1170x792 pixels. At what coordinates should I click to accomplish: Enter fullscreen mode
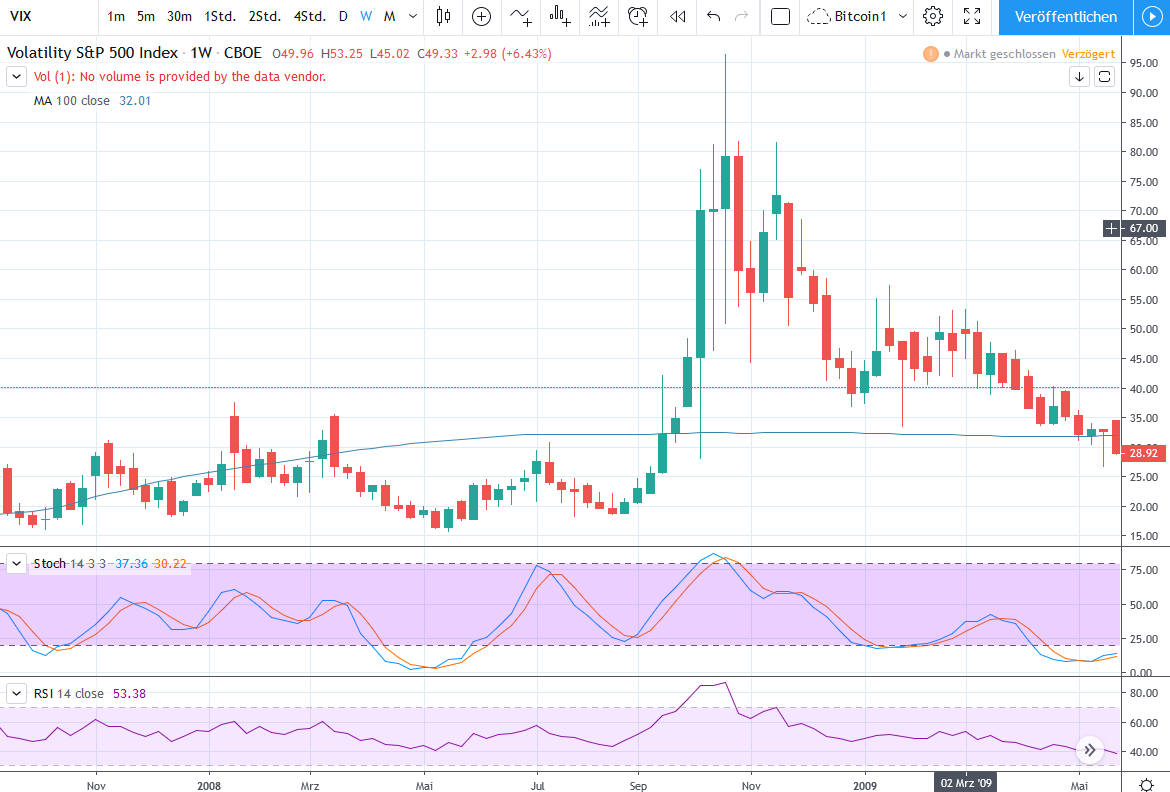972,16
